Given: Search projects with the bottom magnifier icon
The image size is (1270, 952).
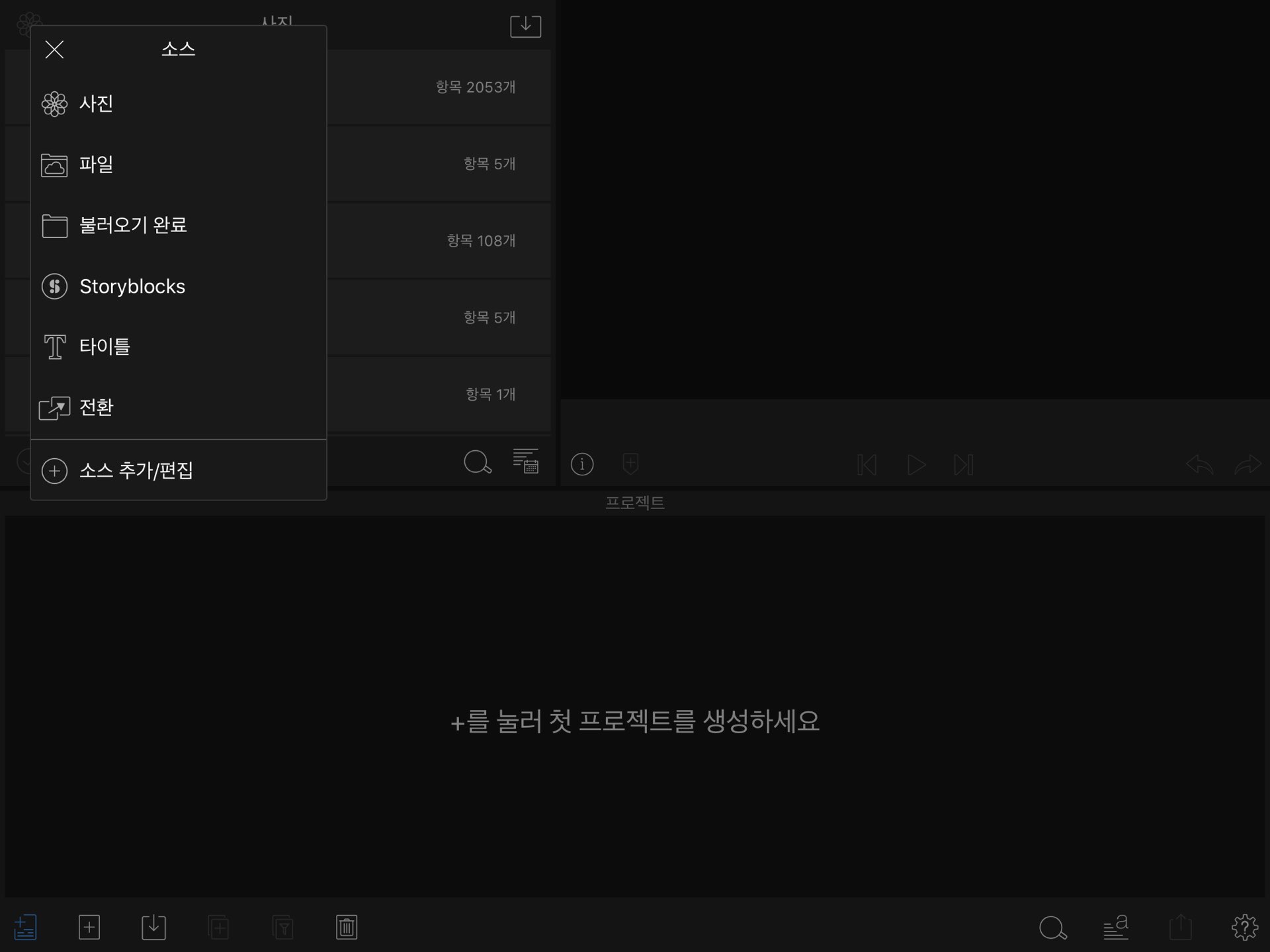Looking at the screenshot, I should click(1052, 928).
